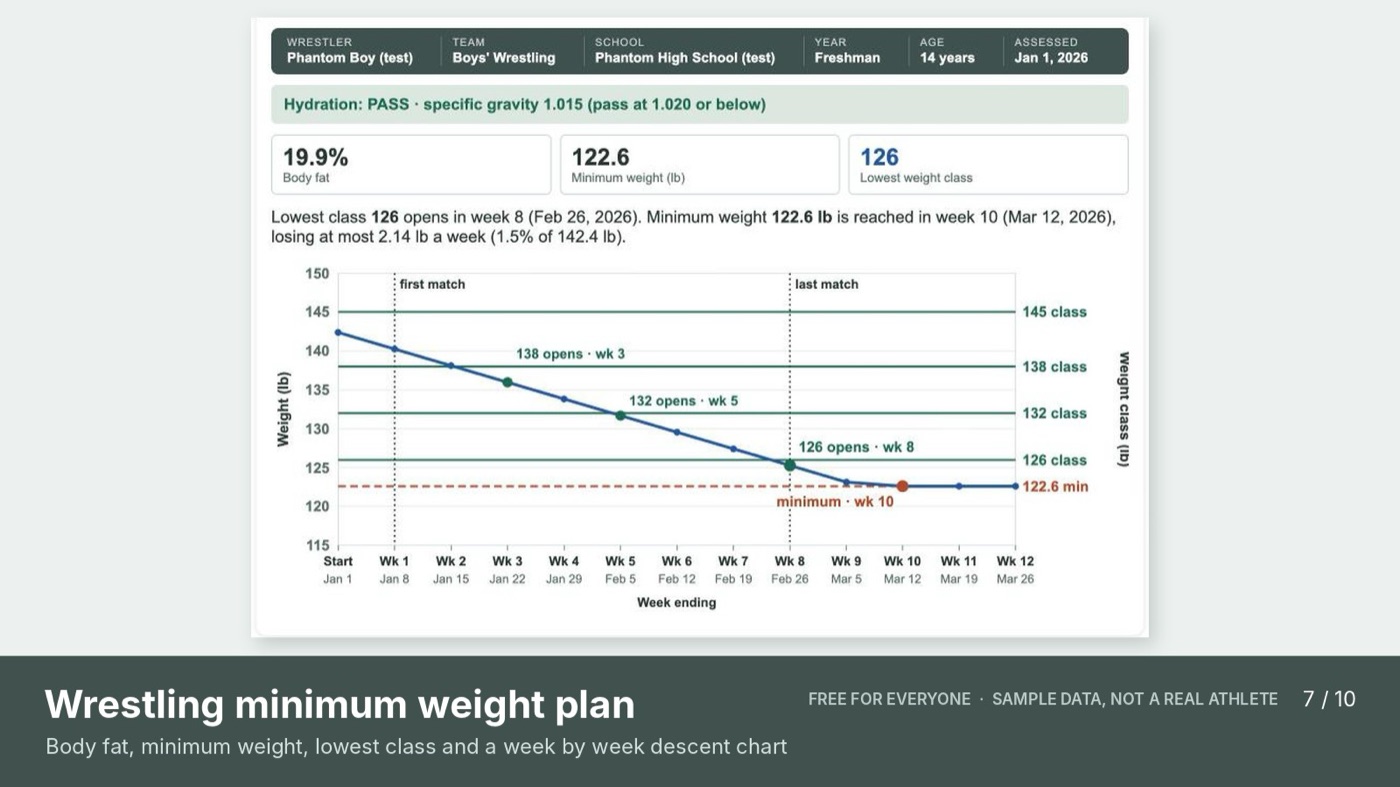The image size is (1400, 787).
Task: Click the "Weight (lb)" y-axis title
Action: pos(283,409)
